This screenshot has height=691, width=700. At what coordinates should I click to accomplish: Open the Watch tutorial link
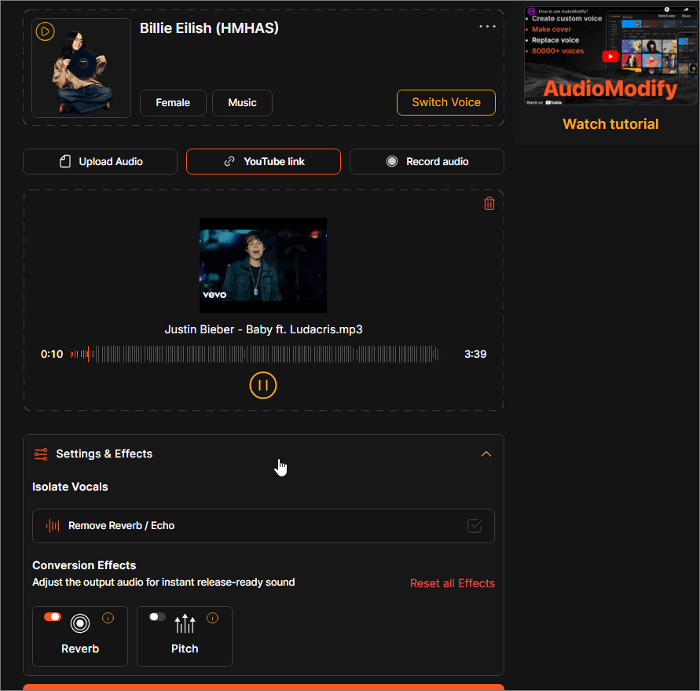(610, 124)
